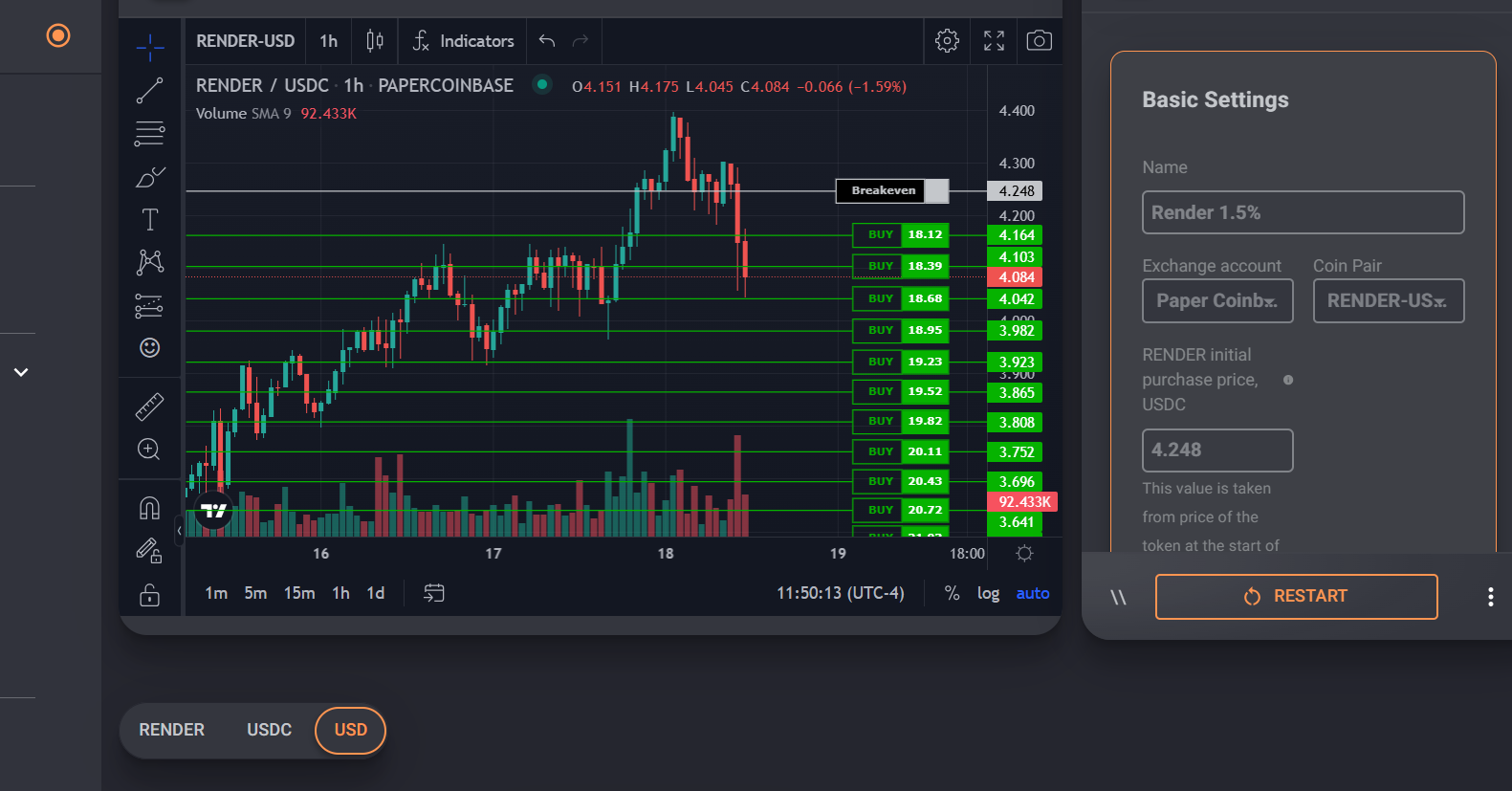Image resolution: width=1512 pixels, height=791 pixels.
Task: Click the 4.248 breakeven price label
Action: [x=1015, y=191]
